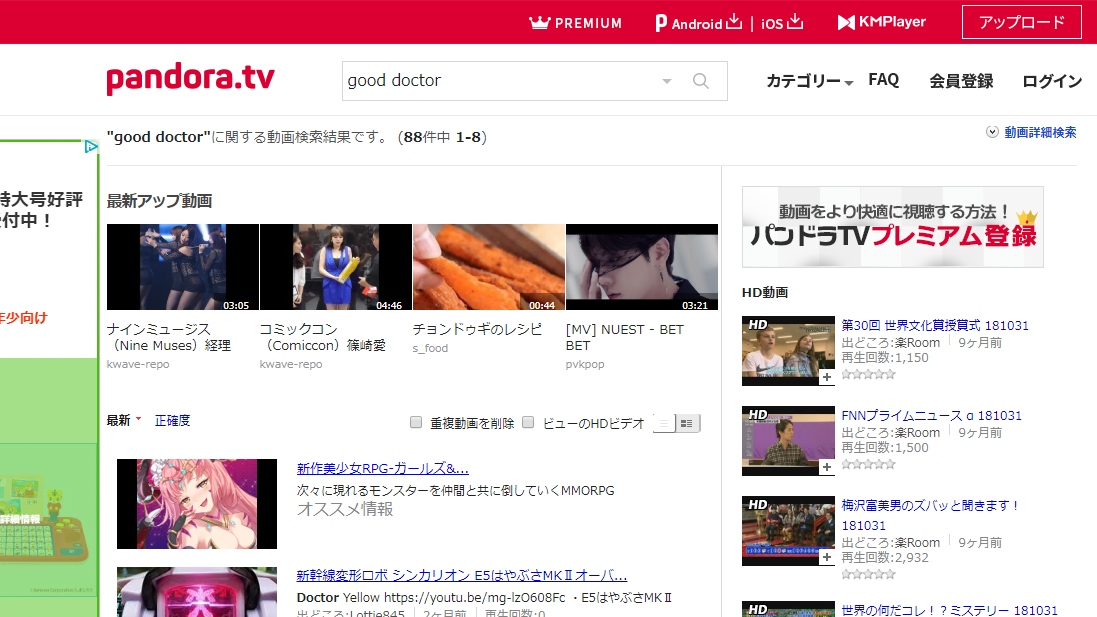
Task: Open the kwave-repo channel under ナインミュージス
Action: click(138, 364)
